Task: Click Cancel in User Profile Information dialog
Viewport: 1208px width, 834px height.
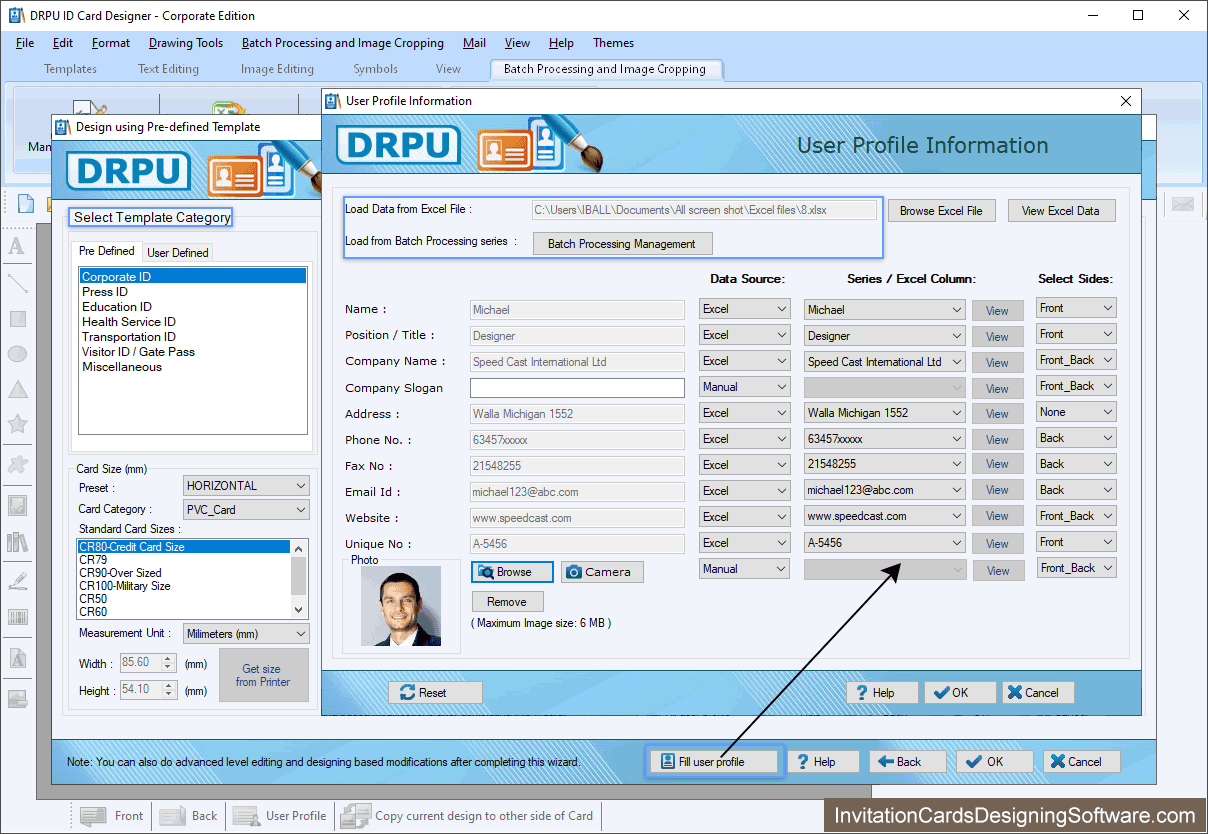Action: point(1039,692)
